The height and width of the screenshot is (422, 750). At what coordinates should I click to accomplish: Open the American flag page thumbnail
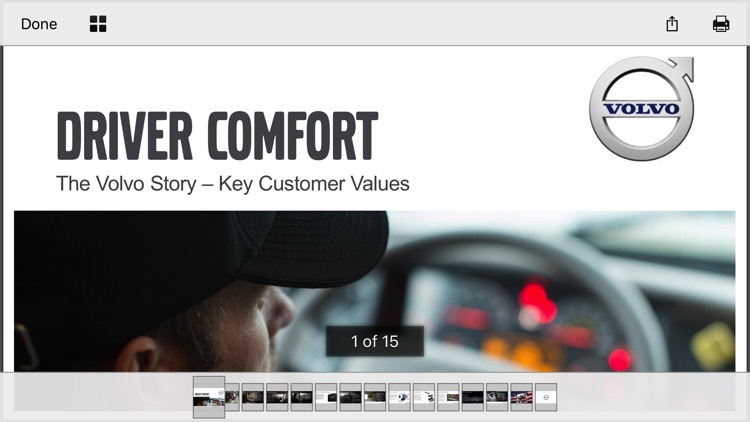coord(521,397)
